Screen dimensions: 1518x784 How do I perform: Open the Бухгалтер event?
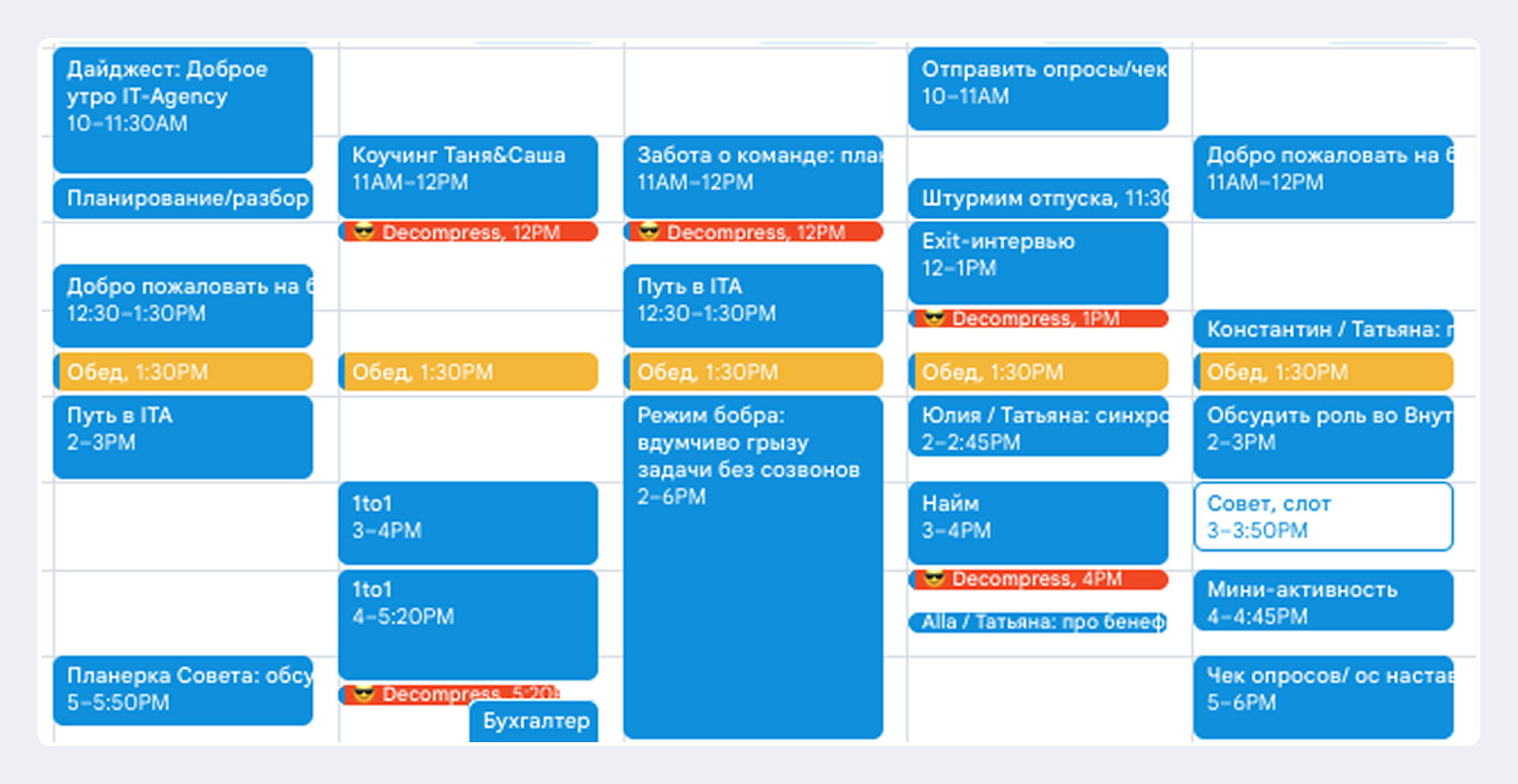pos(534,721)
